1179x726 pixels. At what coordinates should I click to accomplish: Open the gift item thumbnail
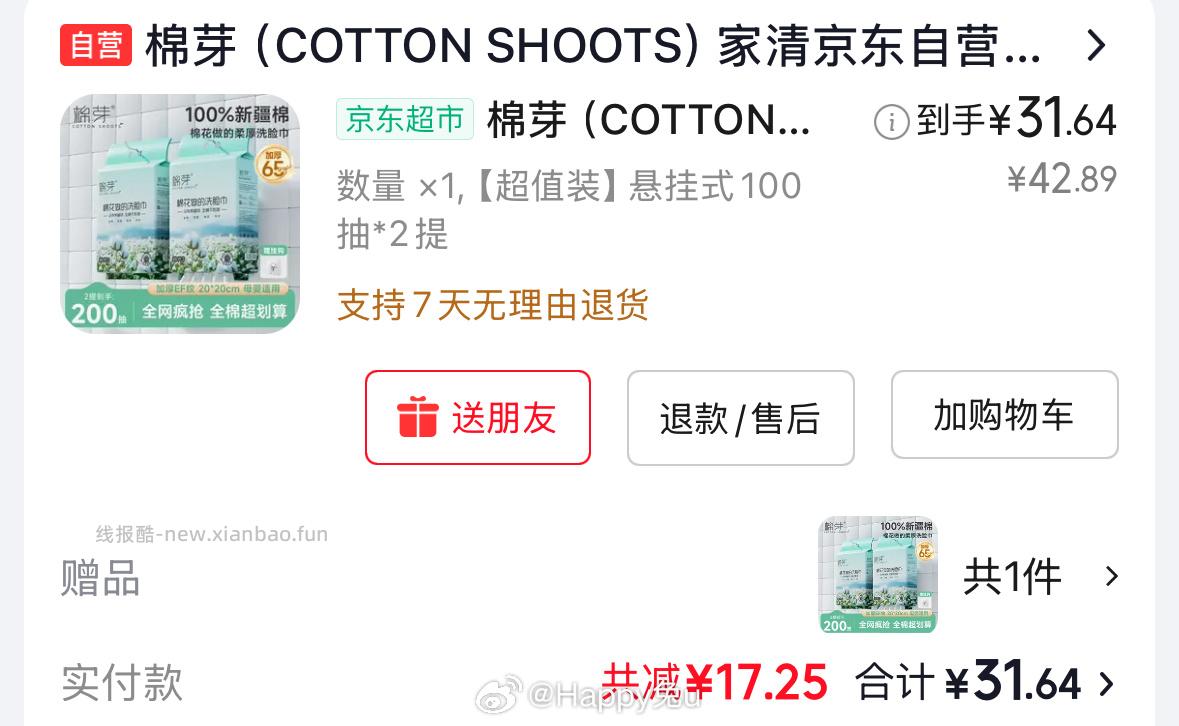[877, 575]
